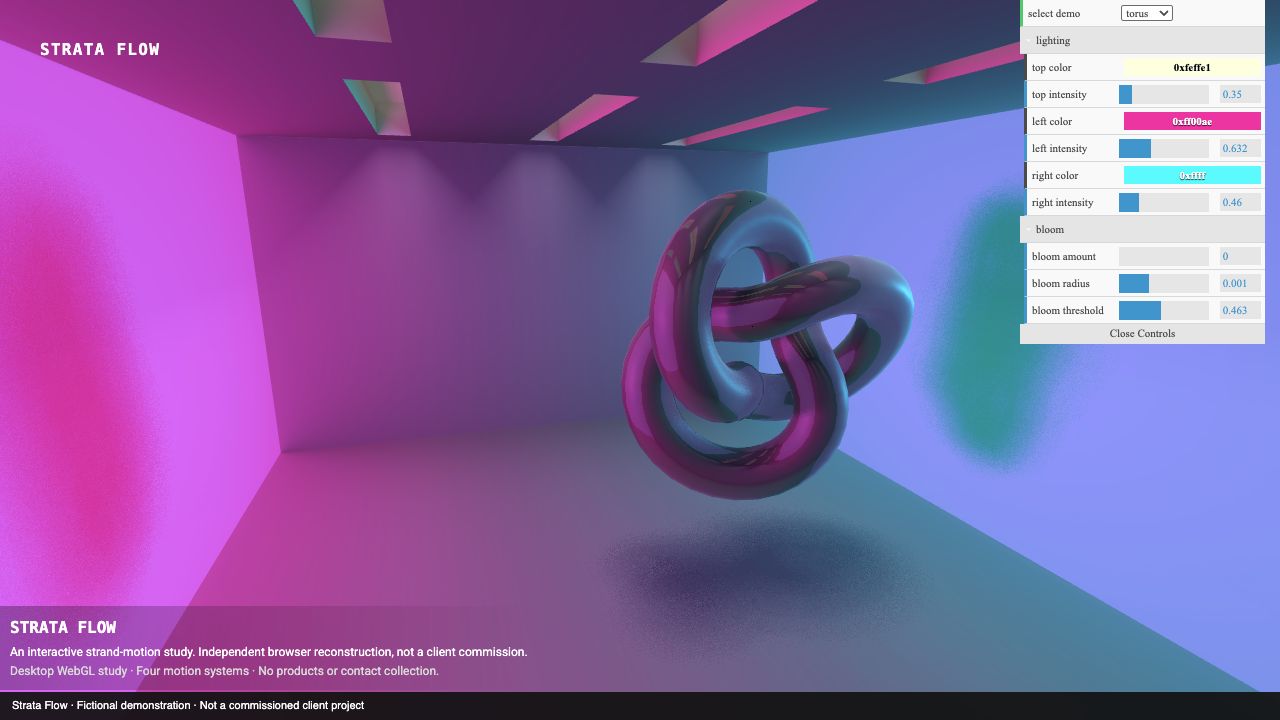The image size is (1280, 720).
Task: Open the left color swatch 0xff00ae
Action: tap(1192, 121)
